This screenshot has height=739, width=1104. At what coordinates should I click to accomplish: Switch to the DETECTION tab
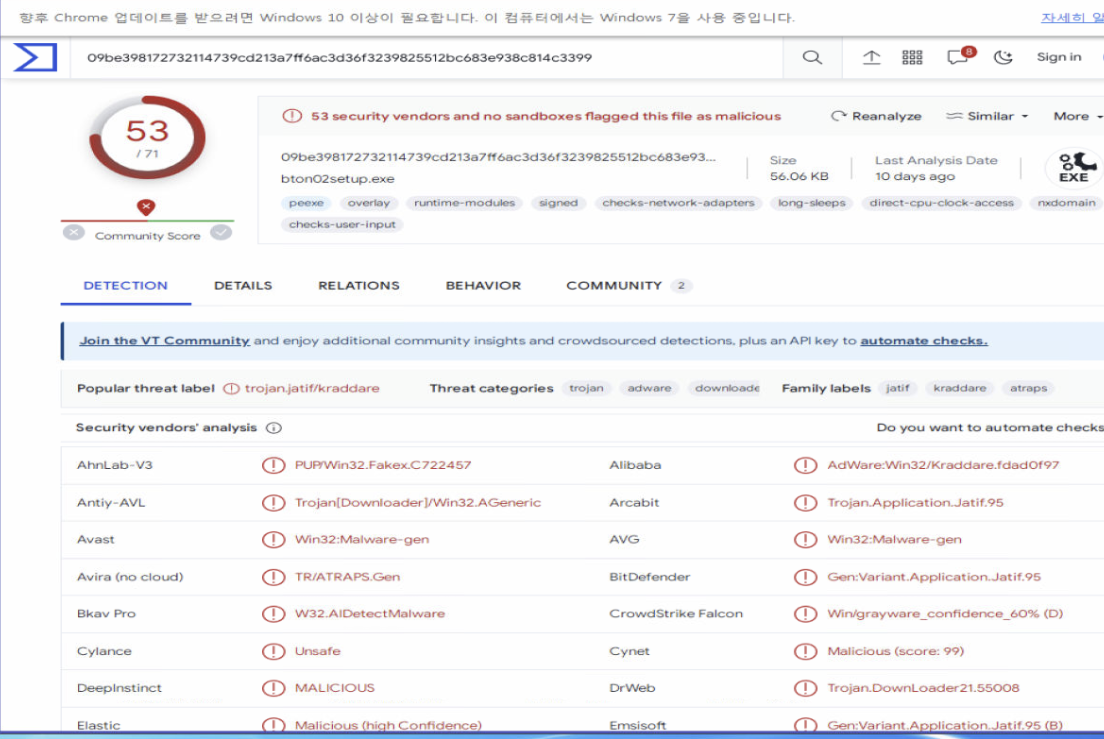[125, 286]
